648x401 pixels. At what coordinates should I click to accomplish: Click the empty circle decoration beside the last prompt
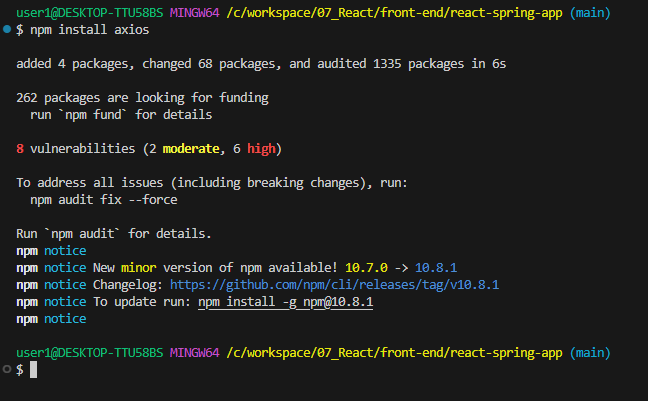(x=7, y=369)
